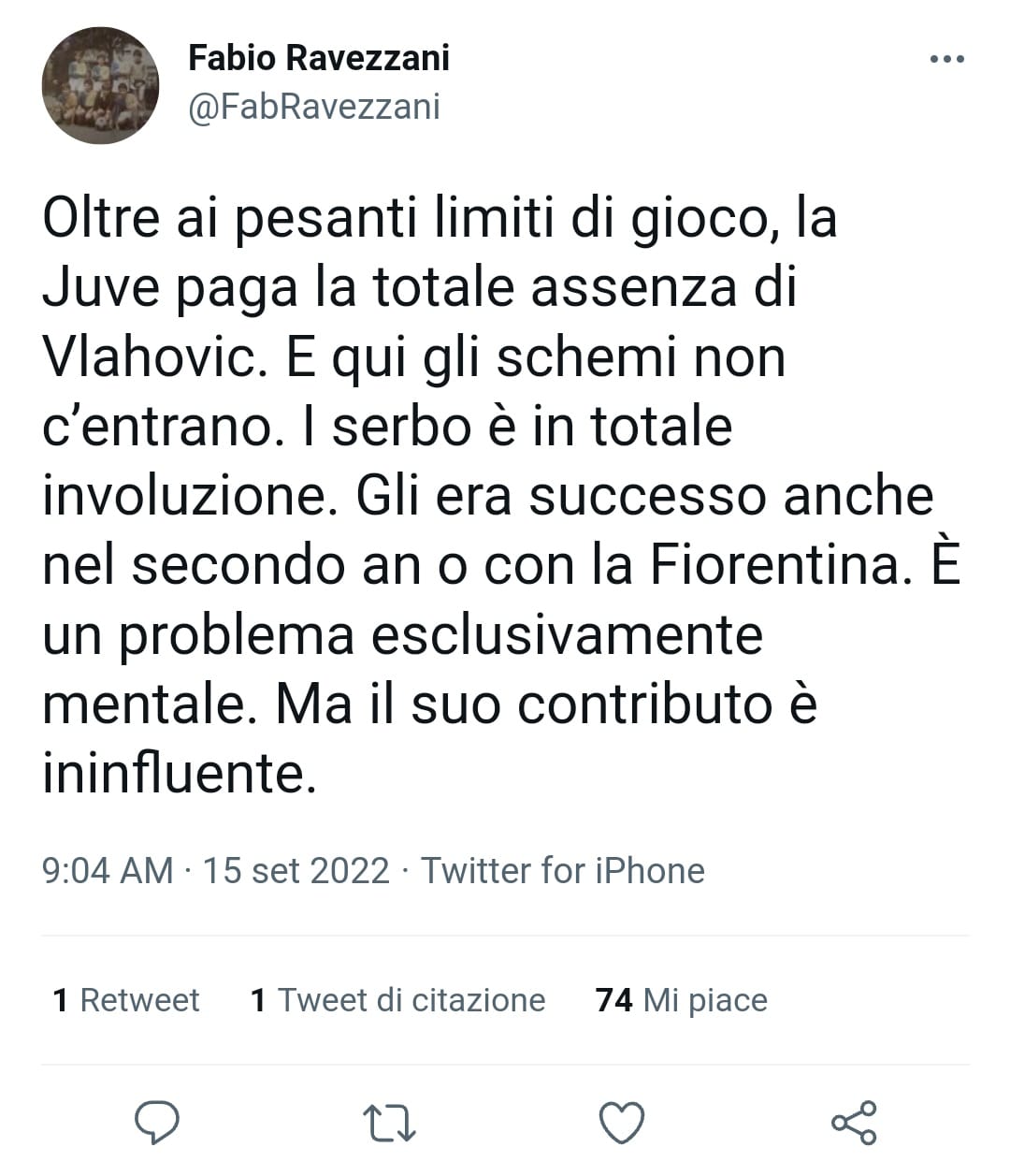The height and width of the screenshot is (1176, 1010).
Task: Click the reply speech bubble icon
Action: tap(157, 1122)
